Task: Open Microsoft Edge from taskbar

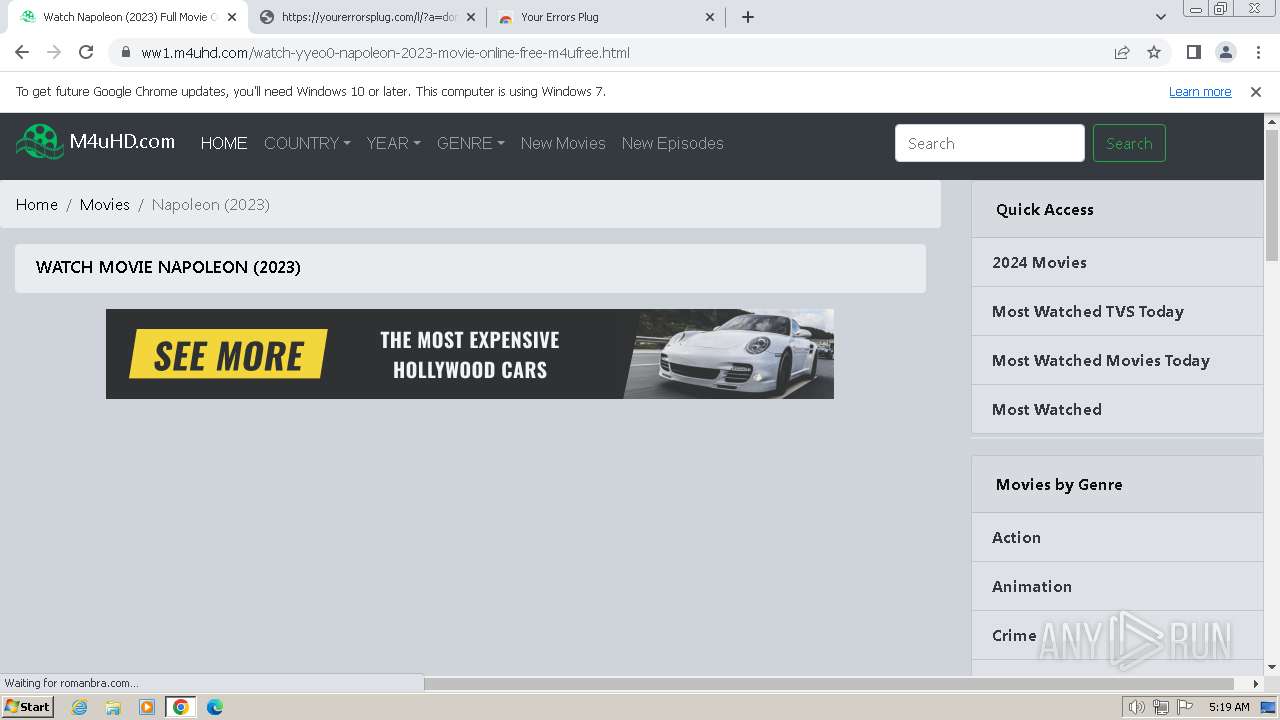Action: click(x=215, y=707)
